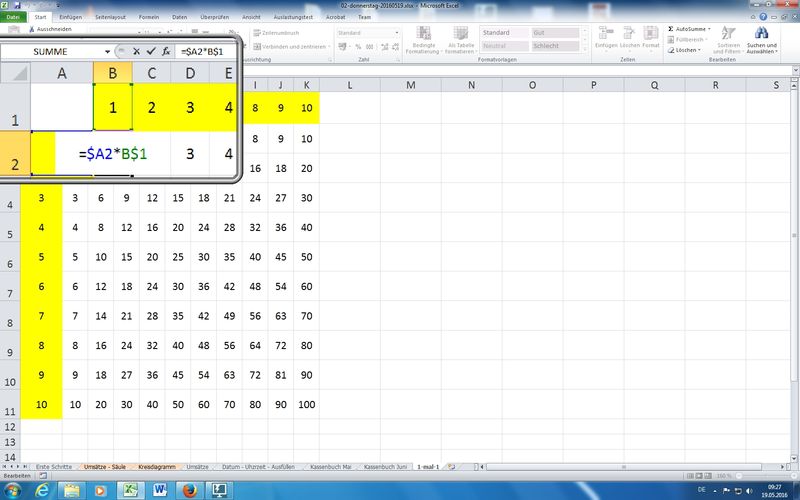The image size is (800, 500).
Task: Click the AutoSumme sigma icon
Action: click(670, 29)
